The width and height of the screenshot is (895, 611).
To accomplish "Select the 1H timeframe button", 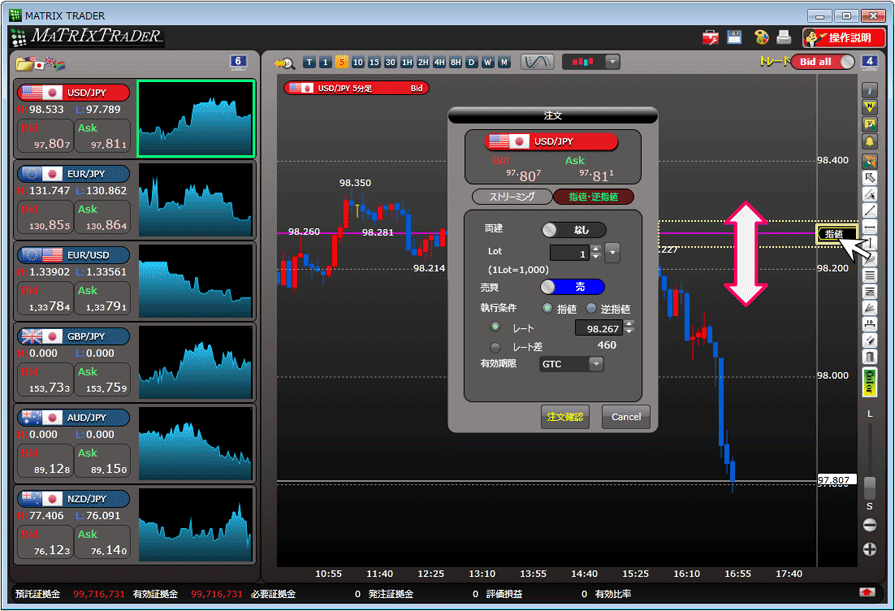I will point(406,62).
